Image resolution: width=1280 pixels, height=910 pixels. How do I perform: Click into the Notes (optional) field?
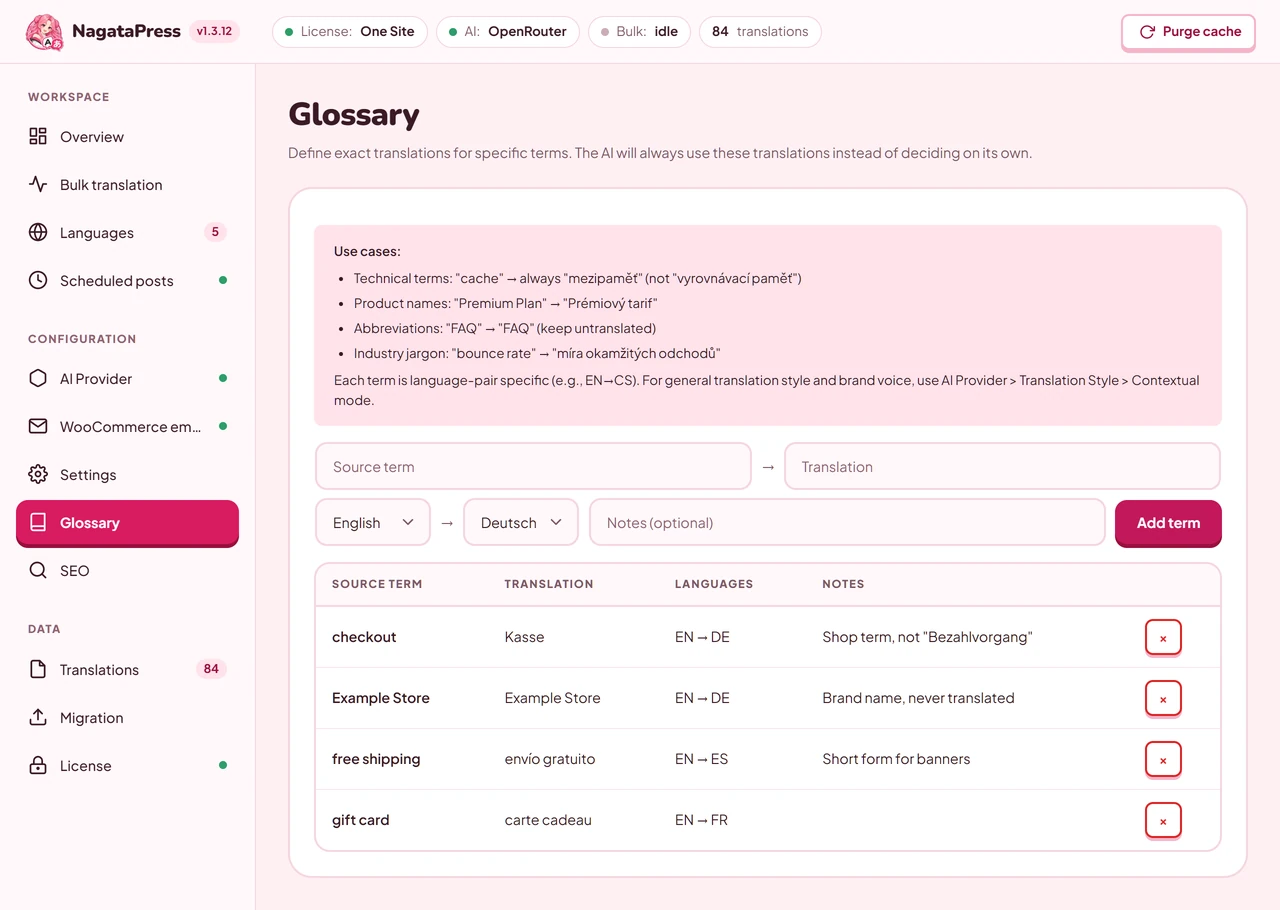pos(847,522)
